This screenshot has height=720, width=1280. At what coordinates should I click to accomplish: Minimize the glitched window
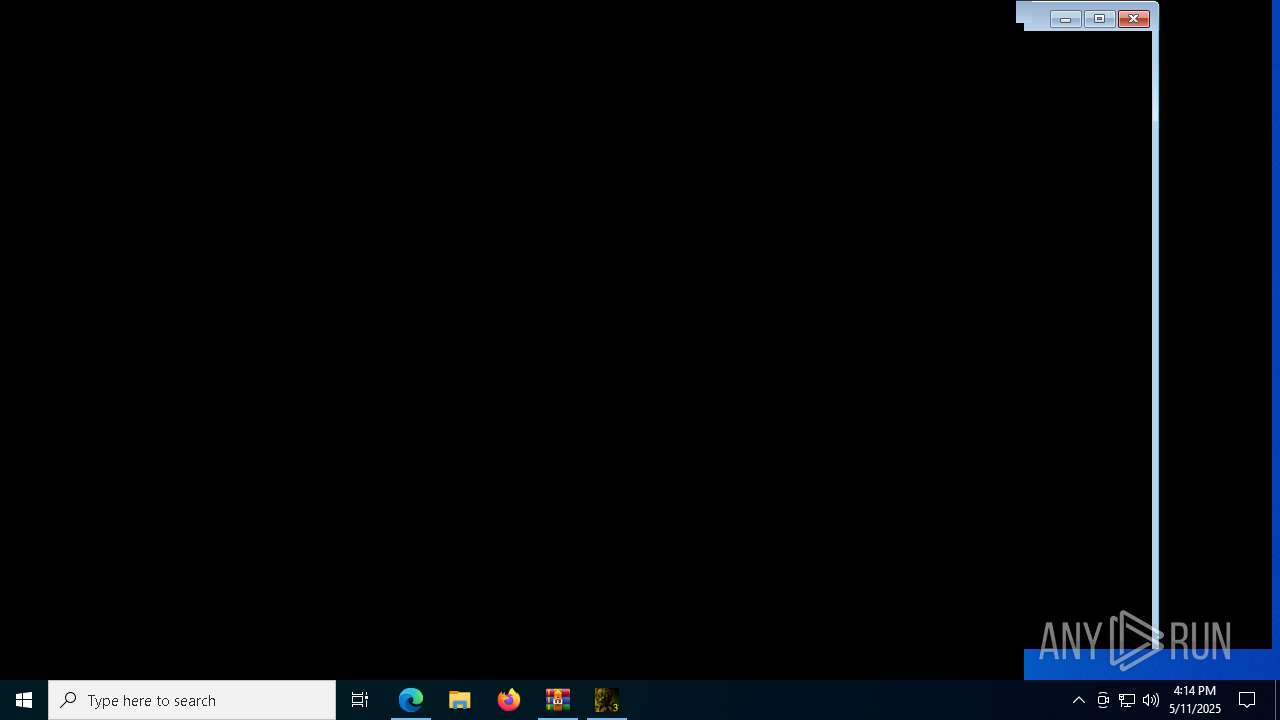[1066, 19]
